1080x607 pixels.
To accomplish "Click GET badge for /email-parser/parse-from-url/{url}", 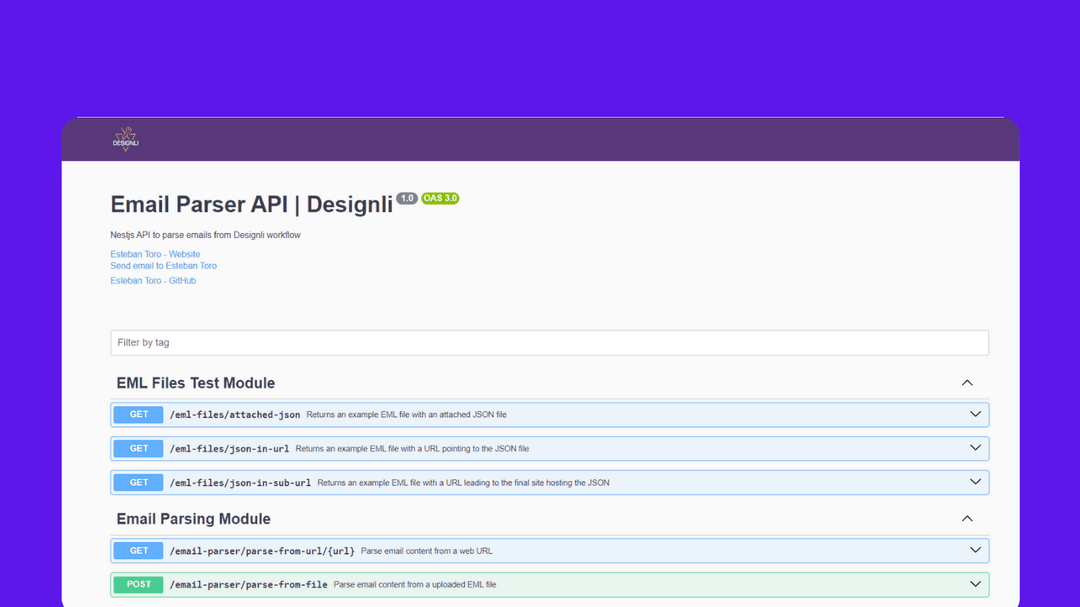I will [138, 551].
